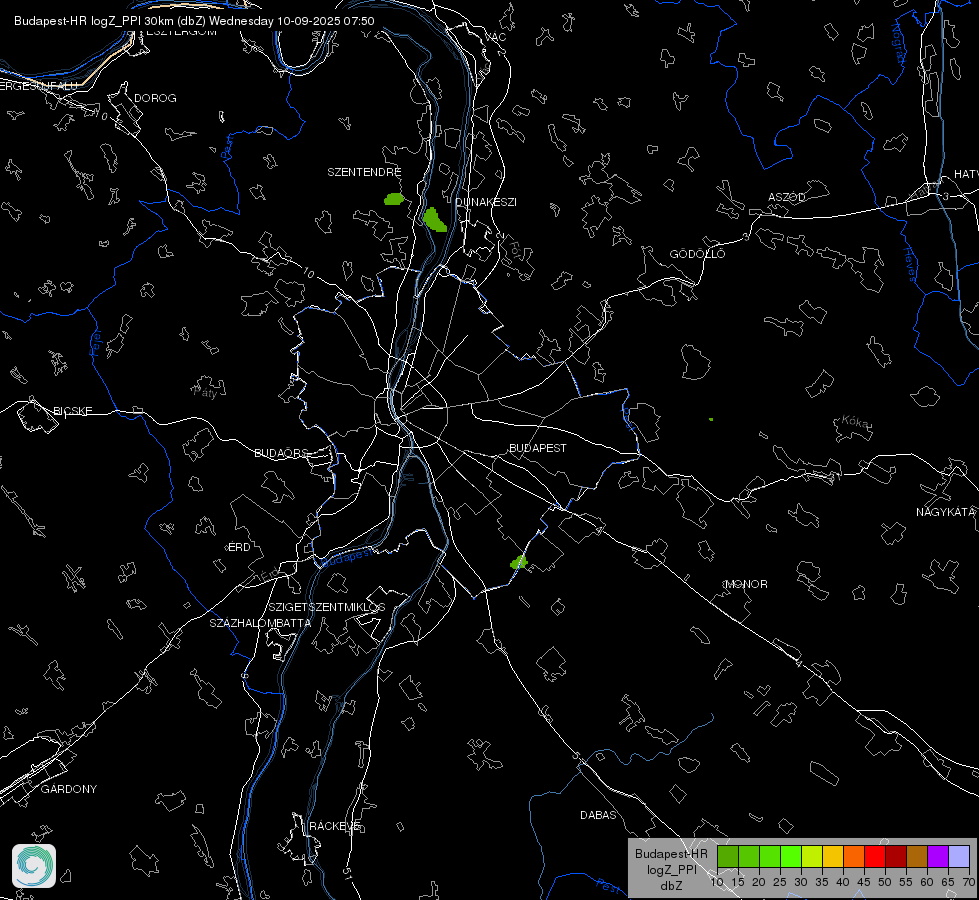Click the blue Fejér county label

[96, 343]
